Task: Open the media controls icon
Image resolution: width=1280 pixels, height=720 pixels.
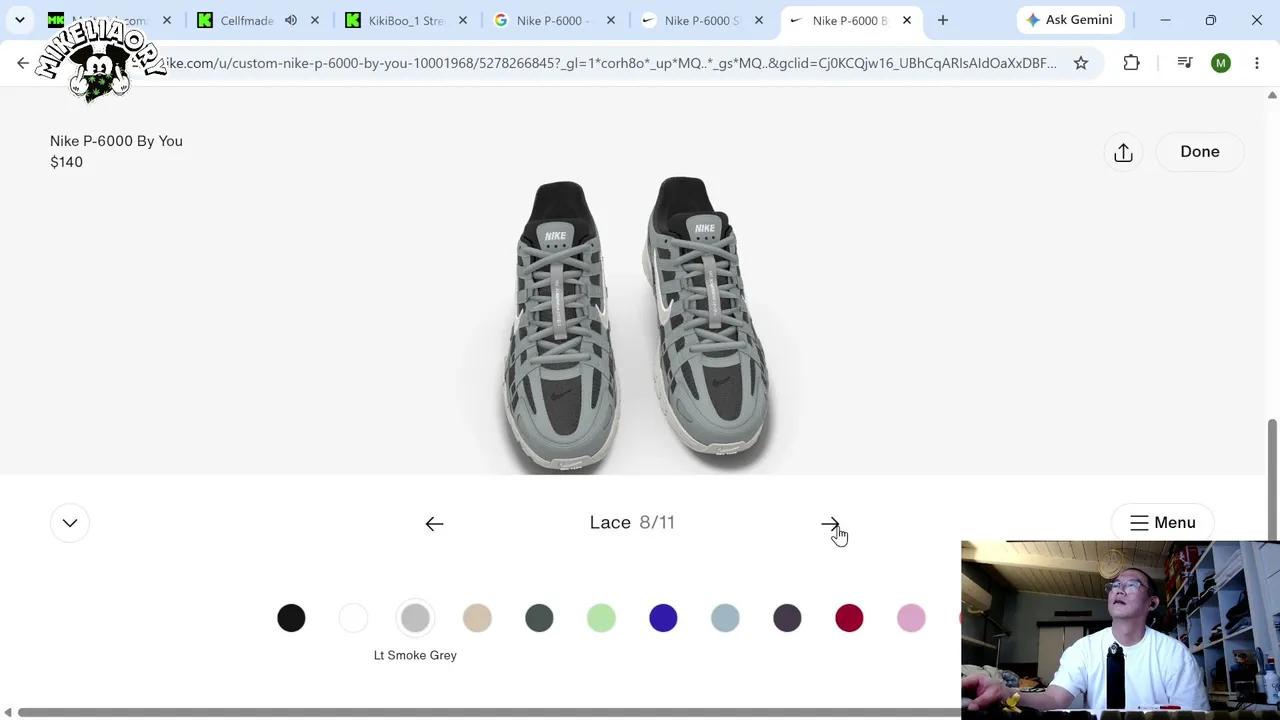Action: 1185,63
